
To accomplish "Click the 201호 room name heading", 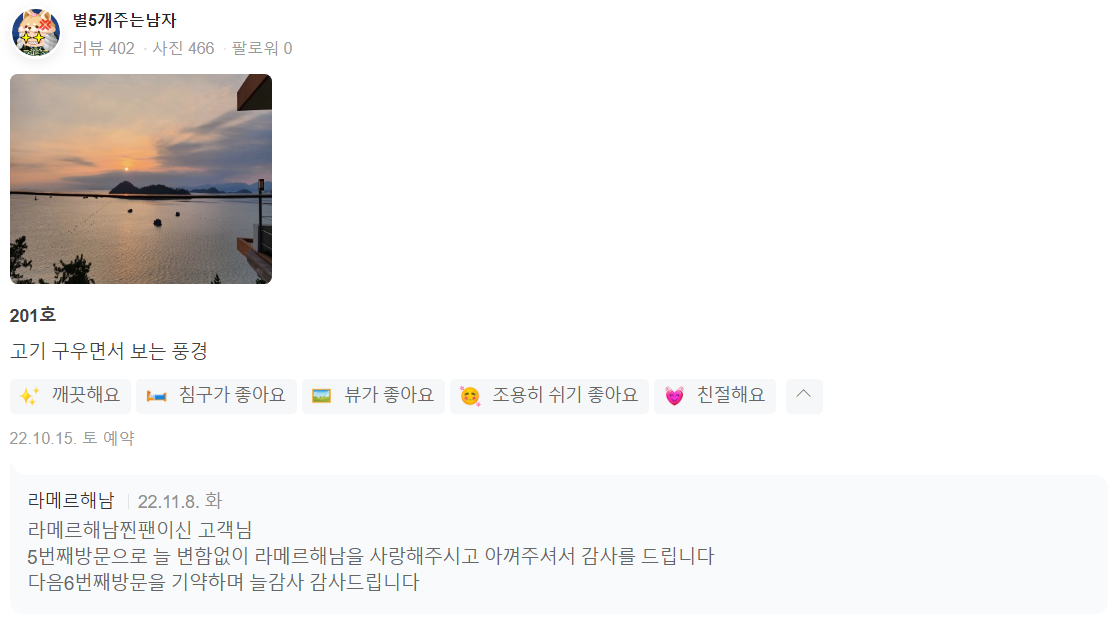I will pos(33,315).
